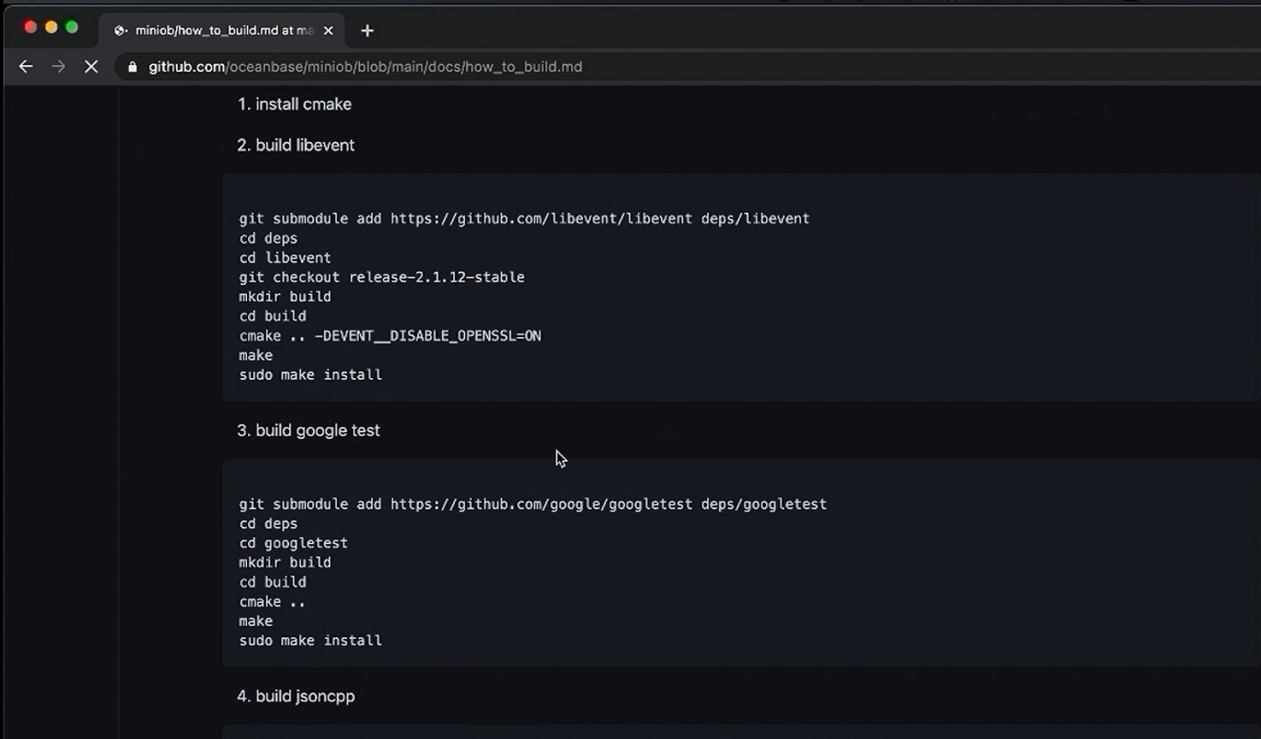Viewport: 1261px width, 739px height.
Task: Click the "3. build google test" heading
Action: coord(308,430)
